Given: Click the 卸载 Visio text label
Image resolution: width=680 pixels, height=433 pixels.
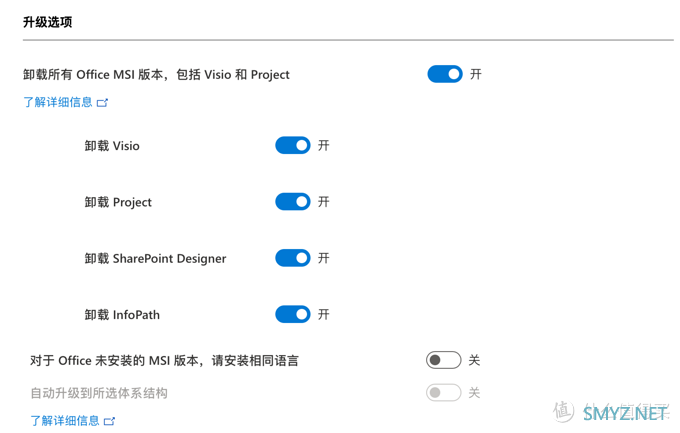Looking at the screenshot, I should click(112, 146).
